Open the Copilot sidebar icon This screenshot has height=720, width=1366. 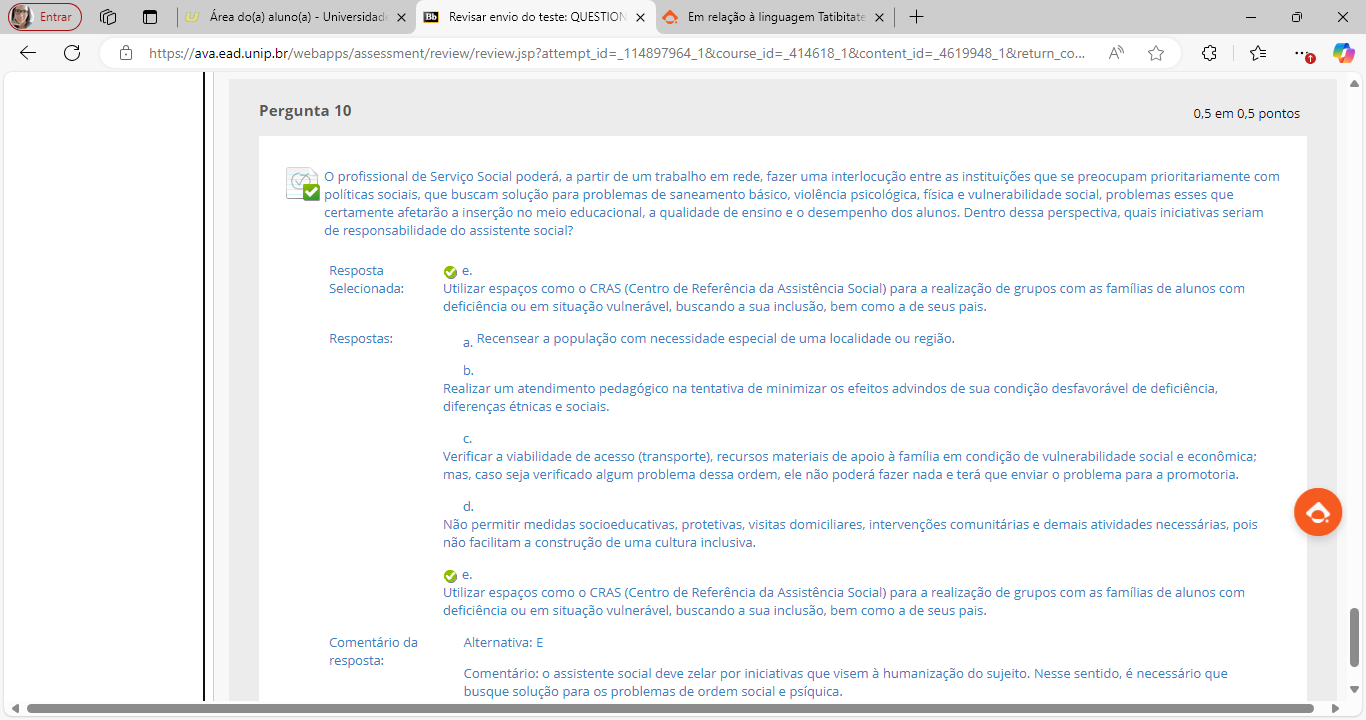tap(1344, 53)
